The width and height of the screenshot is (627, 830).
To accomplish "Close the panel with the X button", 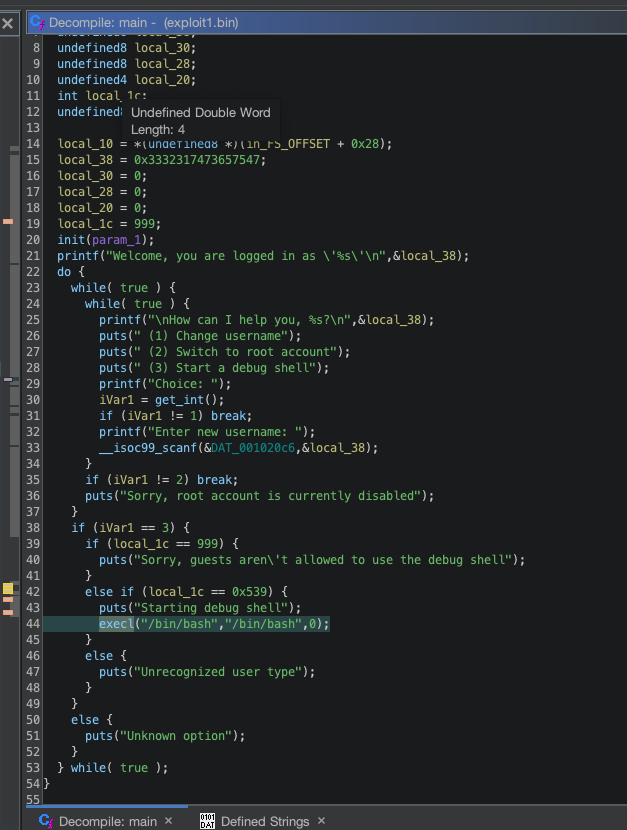I will pos(8,22).
